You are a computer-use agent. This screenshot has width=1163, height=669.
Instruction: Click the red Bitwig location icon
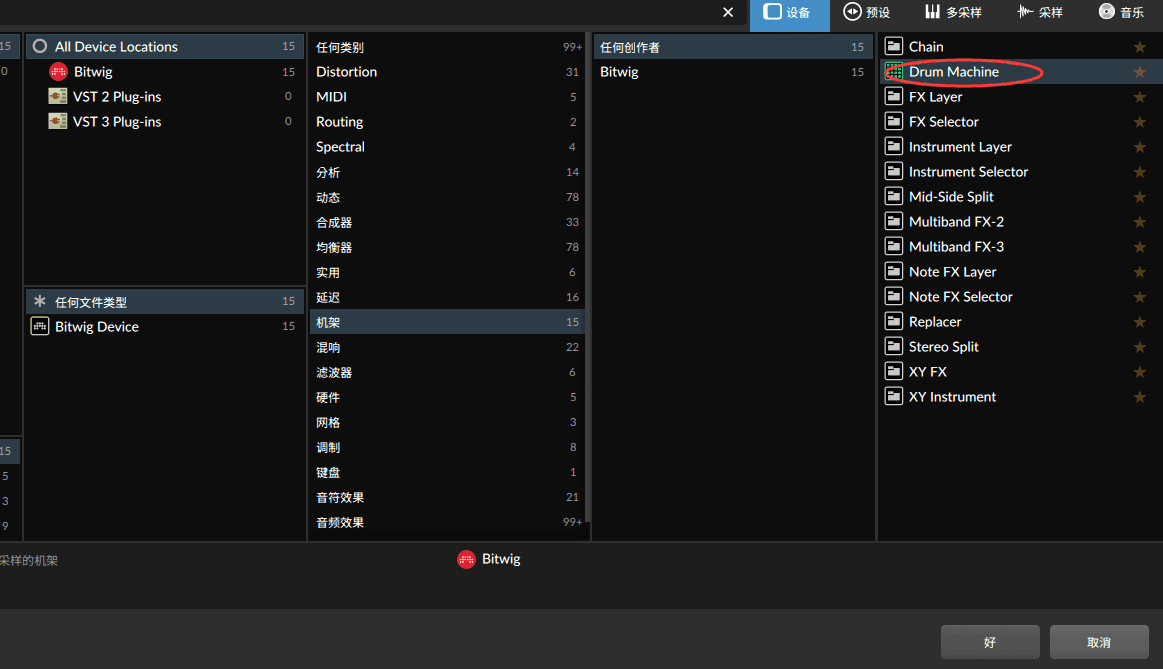pos(58,71)
